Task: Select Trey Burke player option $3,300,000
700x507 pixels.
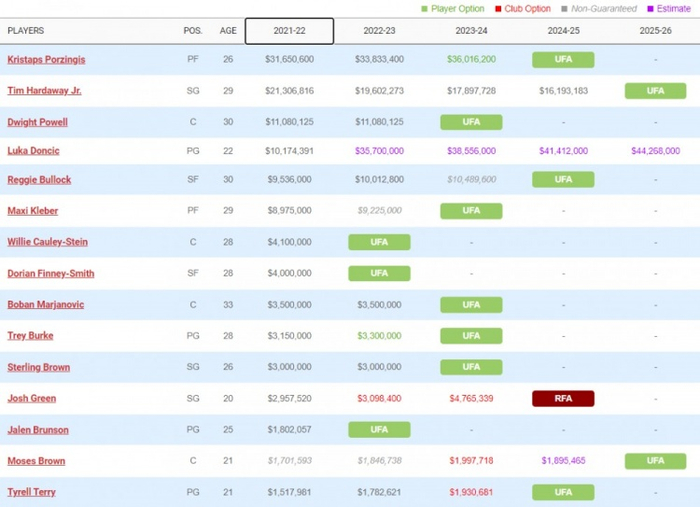Action: pyautogui.click(x=379, y=336)
